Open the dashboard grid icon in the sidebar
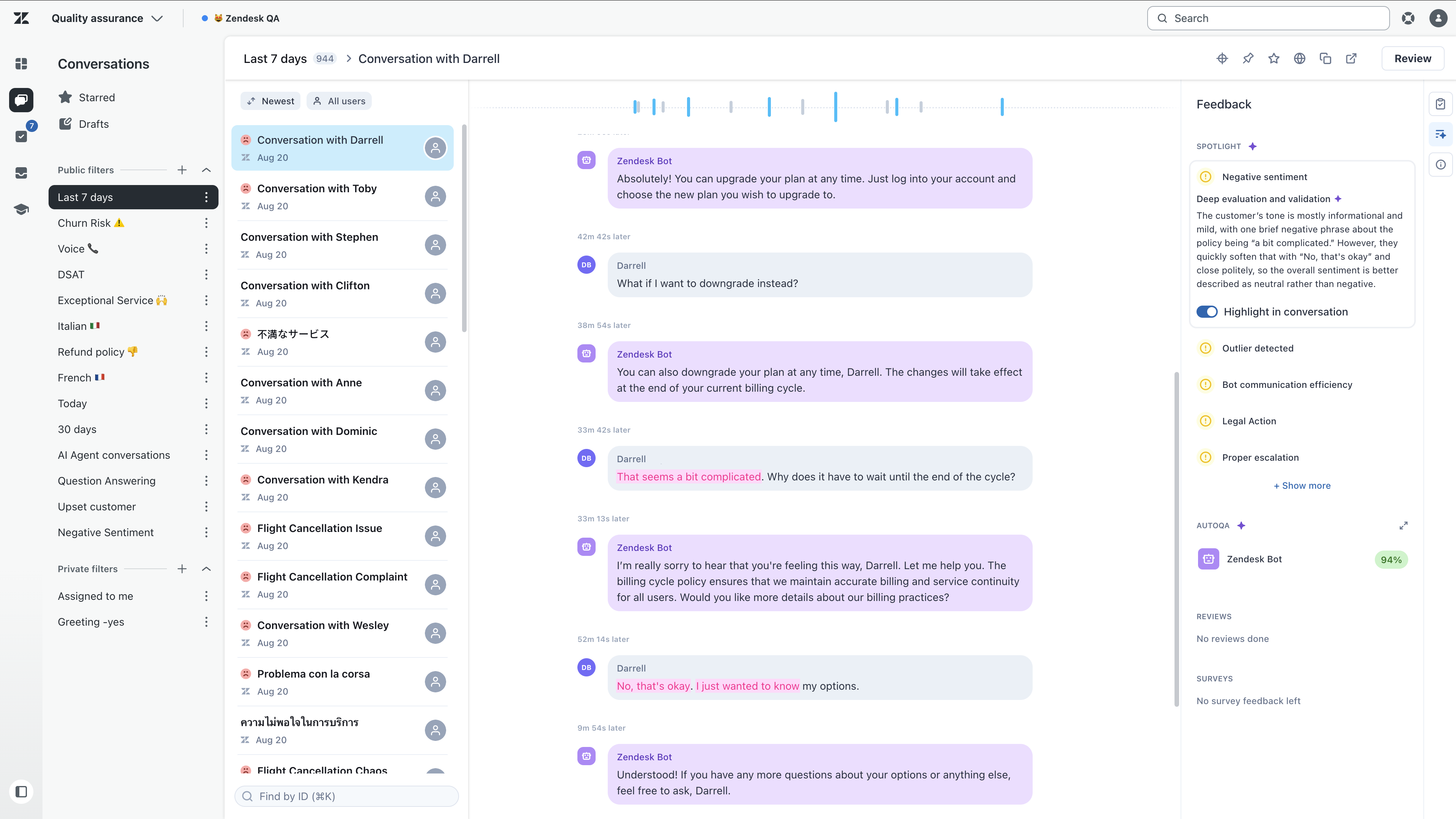The height and width of the screenshot is (819, 1456). [22, 64]
